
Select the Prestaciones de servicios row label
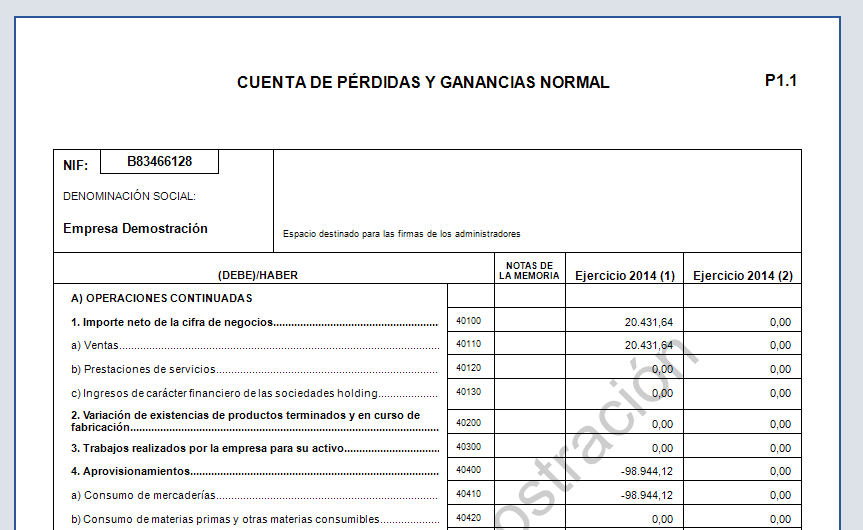pos(143,369)
